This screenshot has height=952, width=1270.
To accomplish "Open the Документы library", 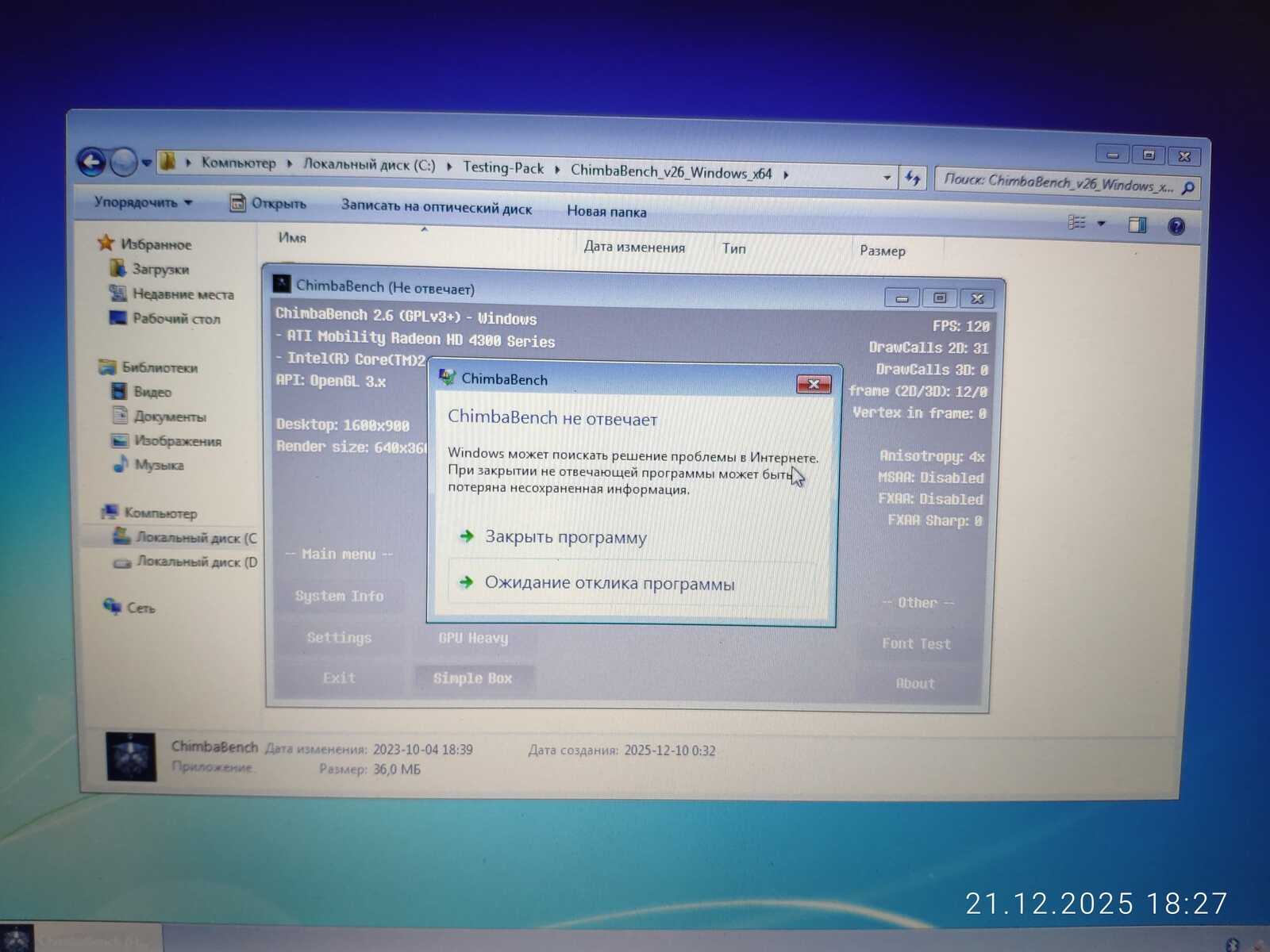I will 160,416.
